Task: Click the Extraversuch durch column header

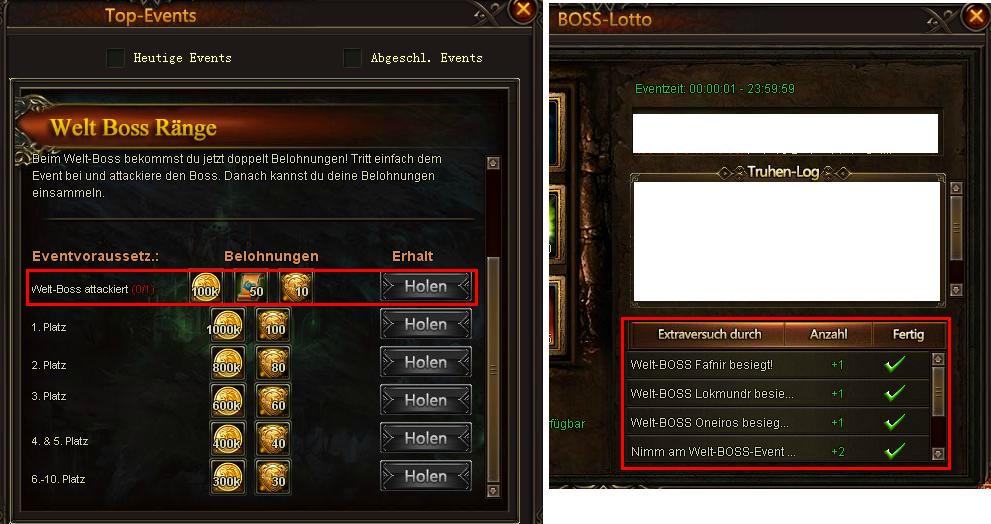Action: pyautogui.click(x=709, y=334)
